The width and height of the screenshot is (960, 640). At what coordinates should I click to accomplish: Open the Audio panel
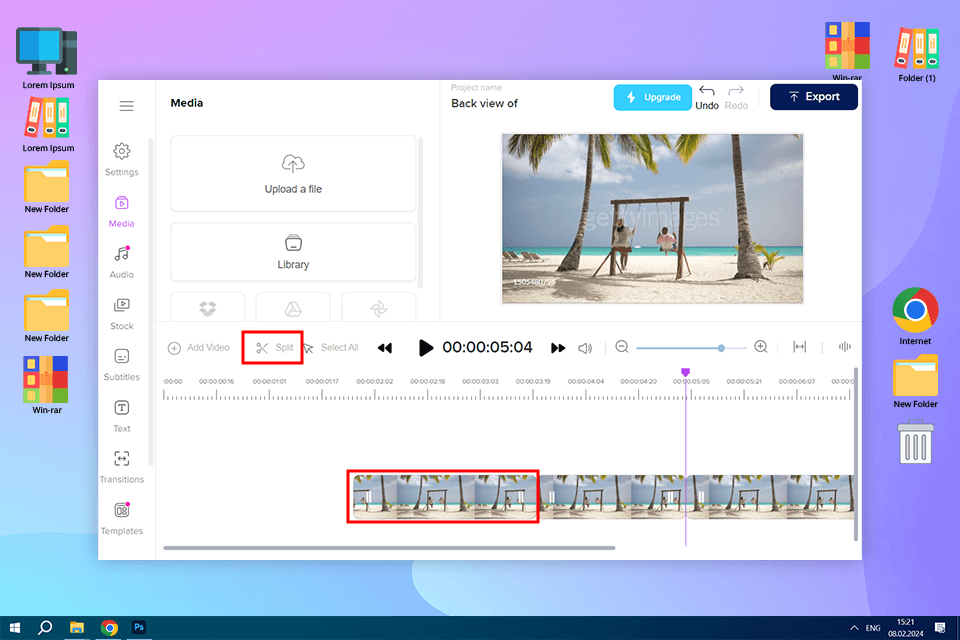click(121, 262)
